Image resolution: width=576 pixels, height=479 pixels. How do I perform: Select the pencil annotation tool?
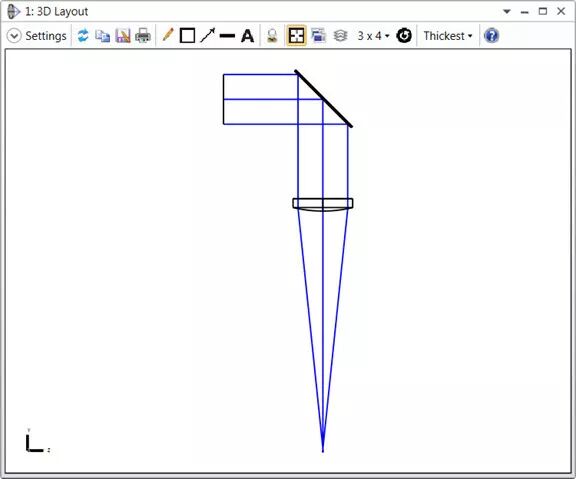168,35
